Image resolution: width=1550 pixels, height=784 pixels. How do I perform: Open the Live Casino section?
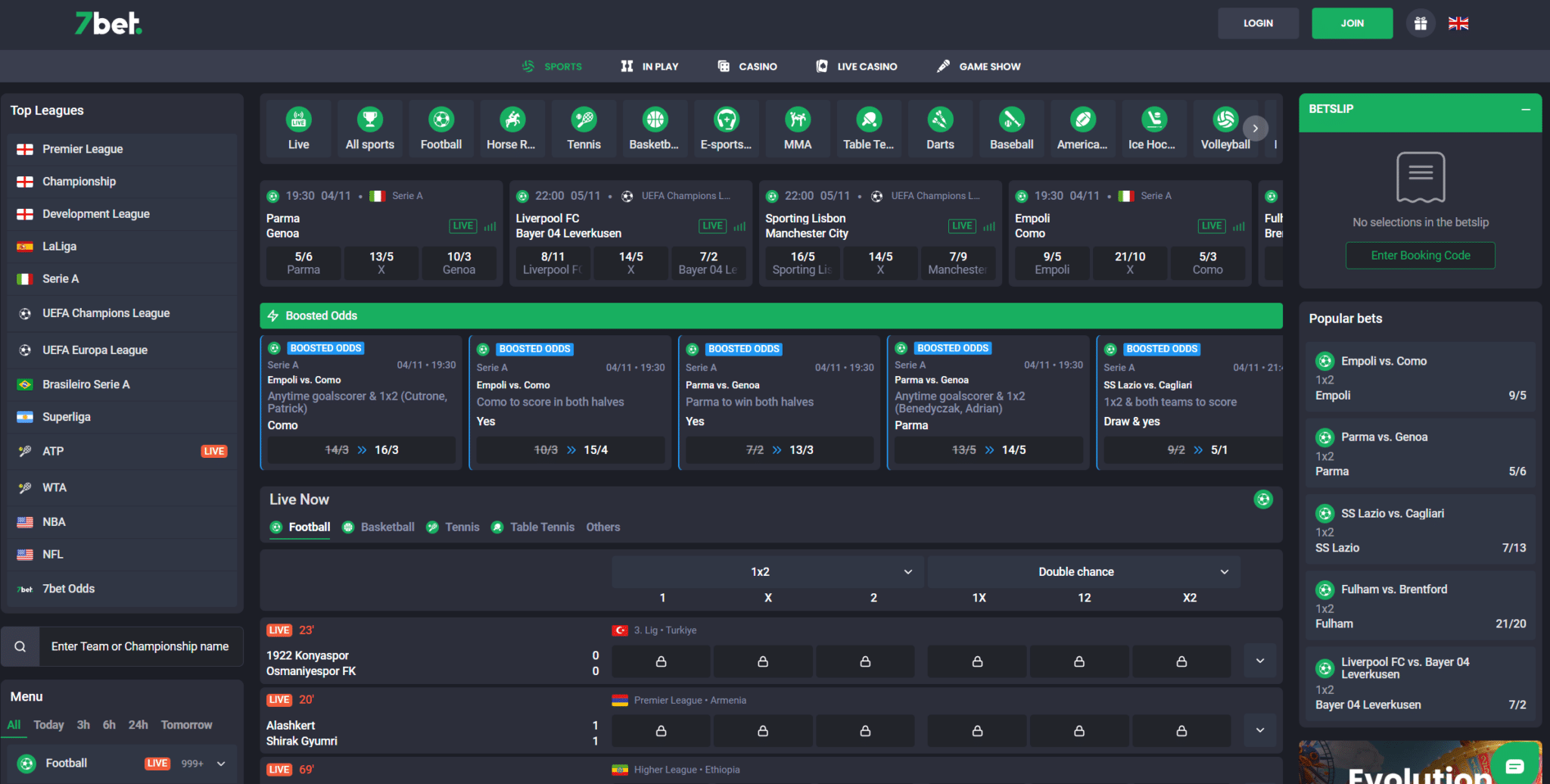[856, 67]
